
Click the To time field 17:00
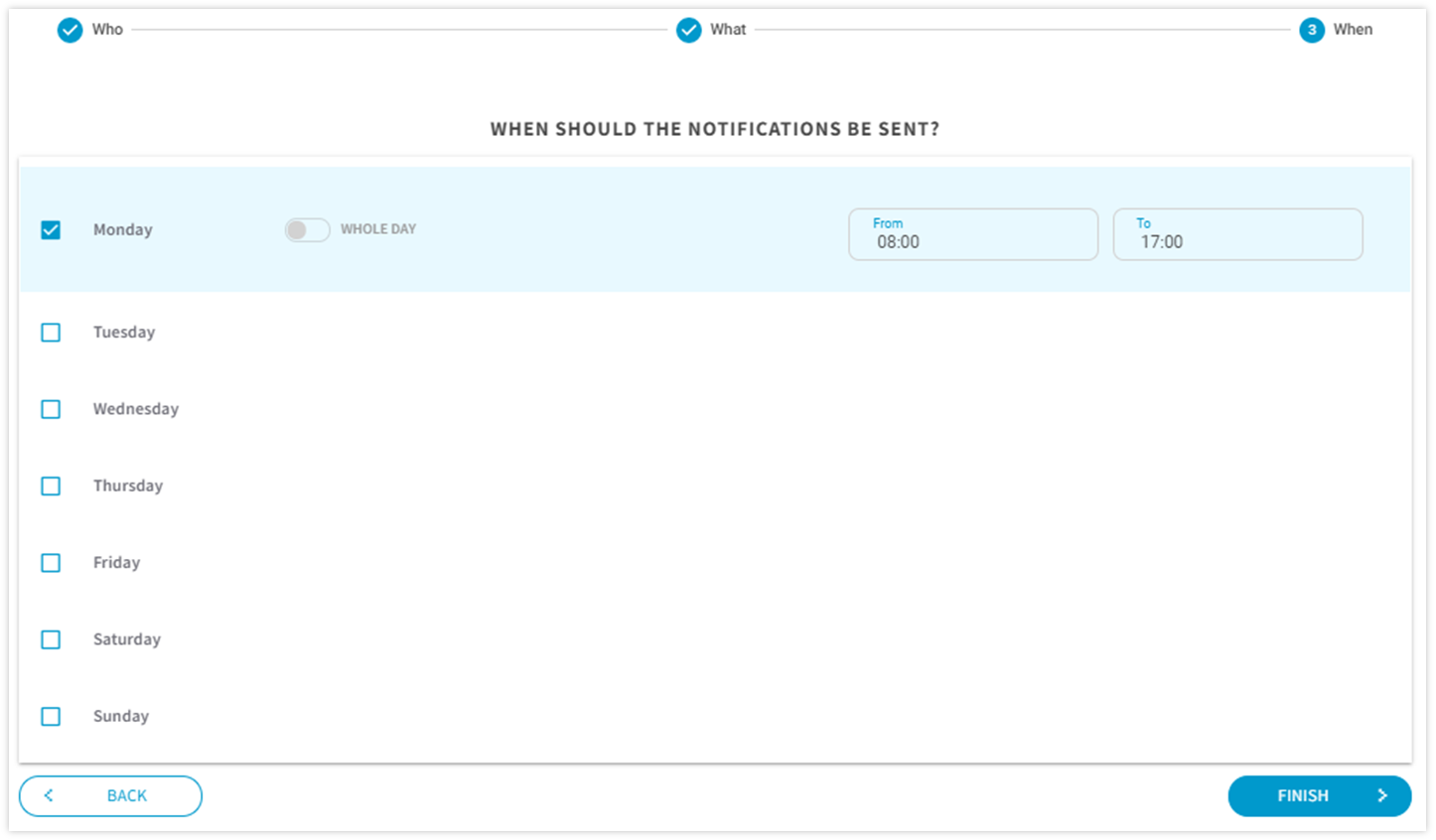coord(1237,234)
